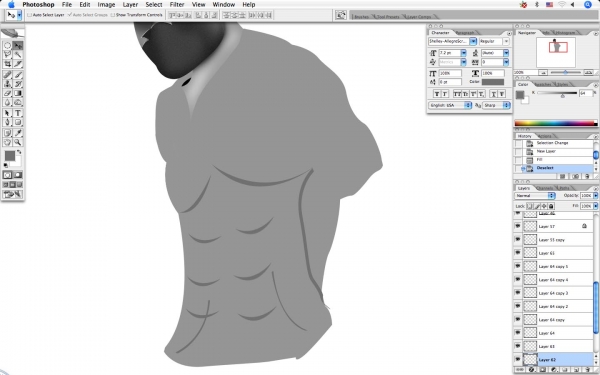600x375 pixels.
Task: Select the Blur tool
Action: [x=7, y=102]
